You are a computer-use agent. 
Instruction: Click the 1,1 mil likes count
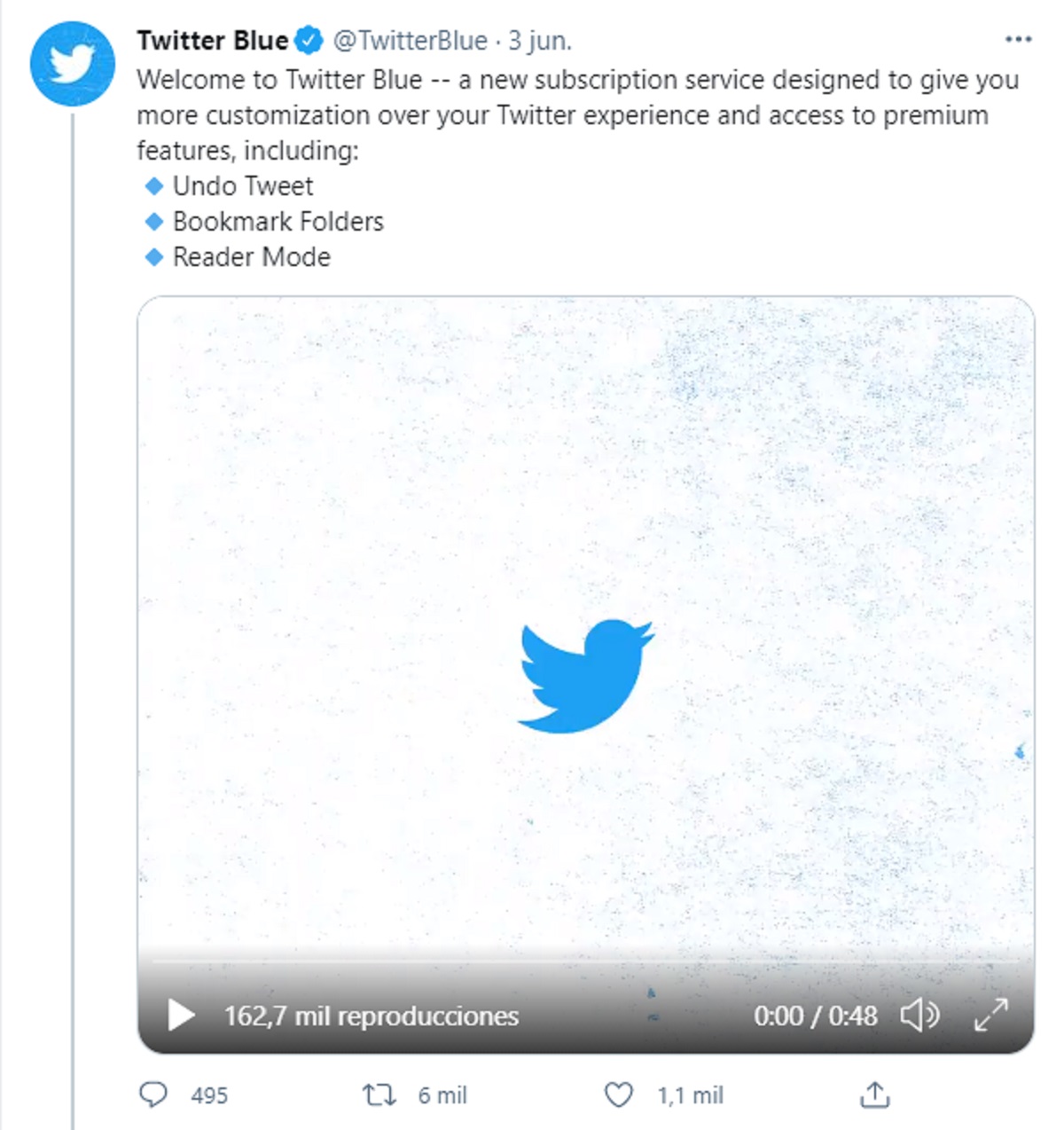(690, 1095)
